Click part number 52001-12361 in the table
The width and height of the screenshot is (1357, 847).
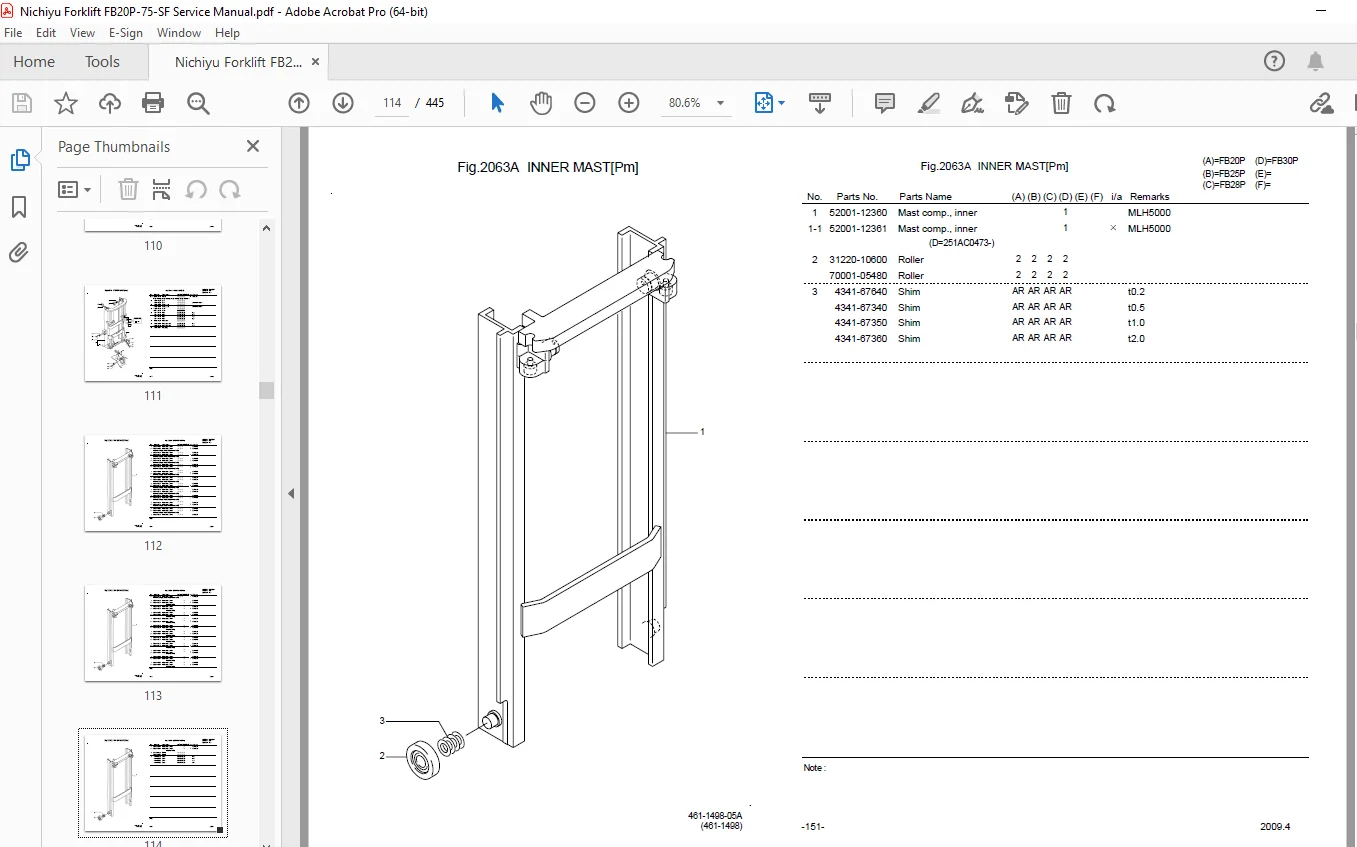858,229
